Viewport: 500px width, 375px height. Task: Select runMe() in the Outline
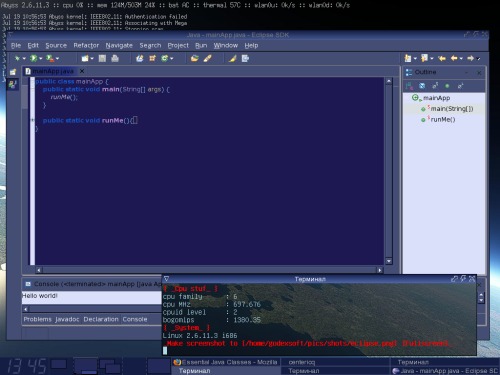(x=438, y=119)
